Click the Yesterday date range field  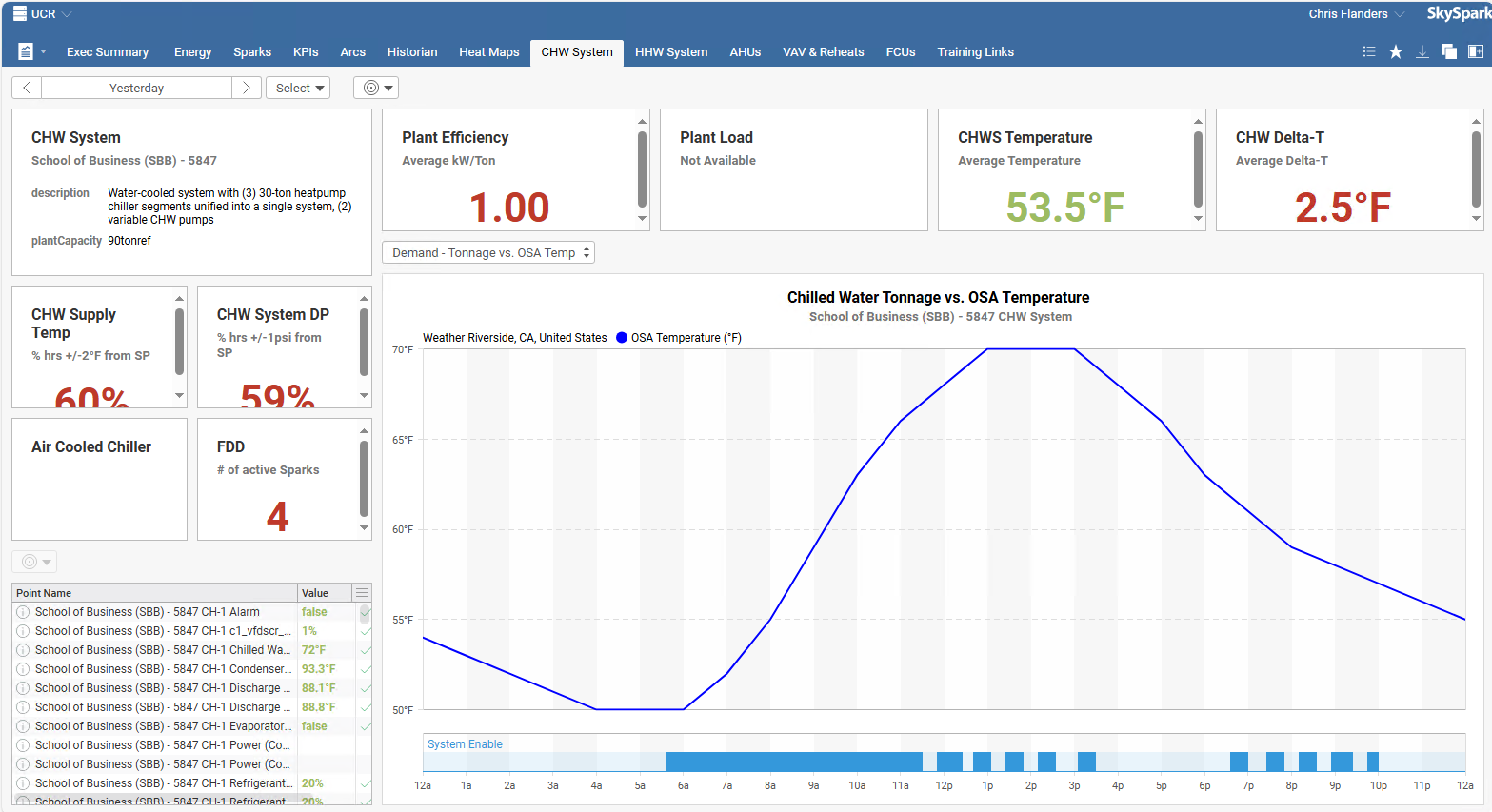click(x=136, y=88)
